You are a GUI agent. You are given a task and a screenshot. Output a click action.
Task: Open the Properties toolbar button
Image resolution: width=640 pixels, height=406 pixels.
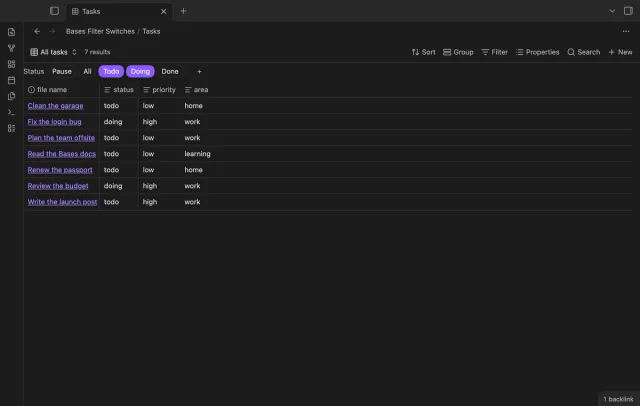pyautogui.click(x=537, y=52)
